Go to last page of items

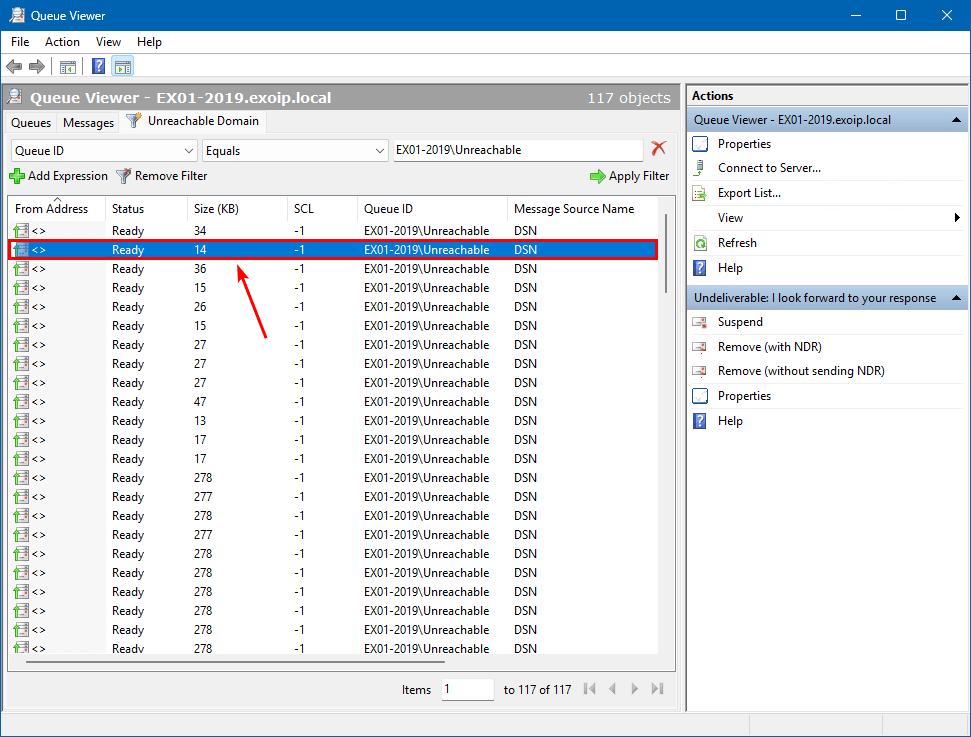pos(658,689)
